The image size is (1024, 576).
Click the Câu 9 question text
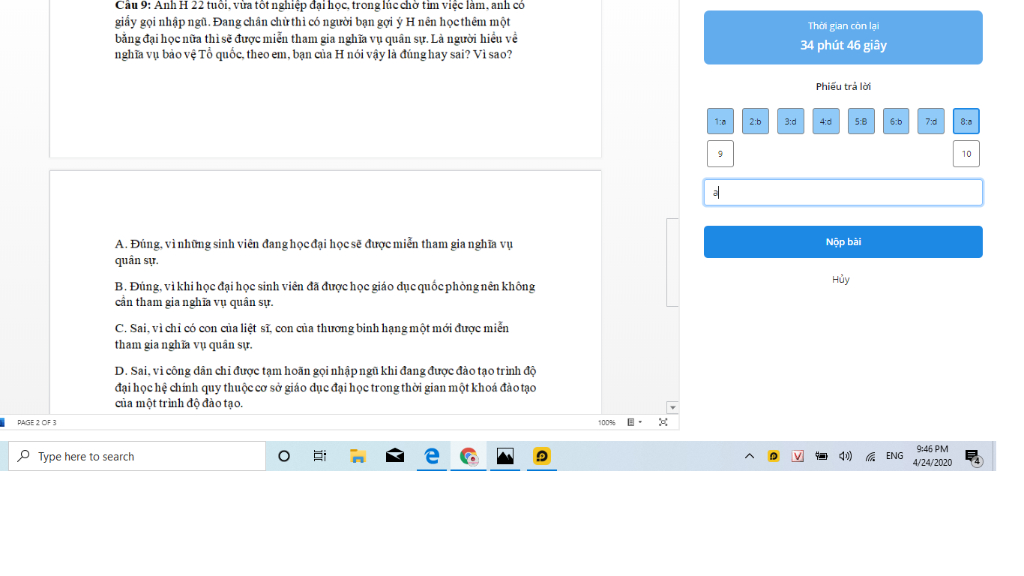click(x=320, y=30)
